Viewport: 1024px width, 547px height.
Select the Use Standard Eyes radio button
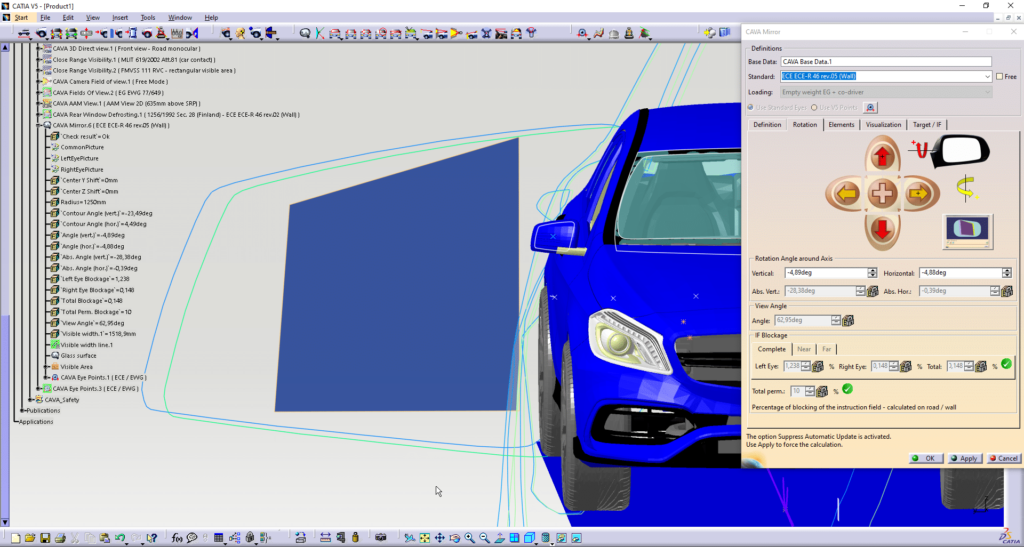750,107
